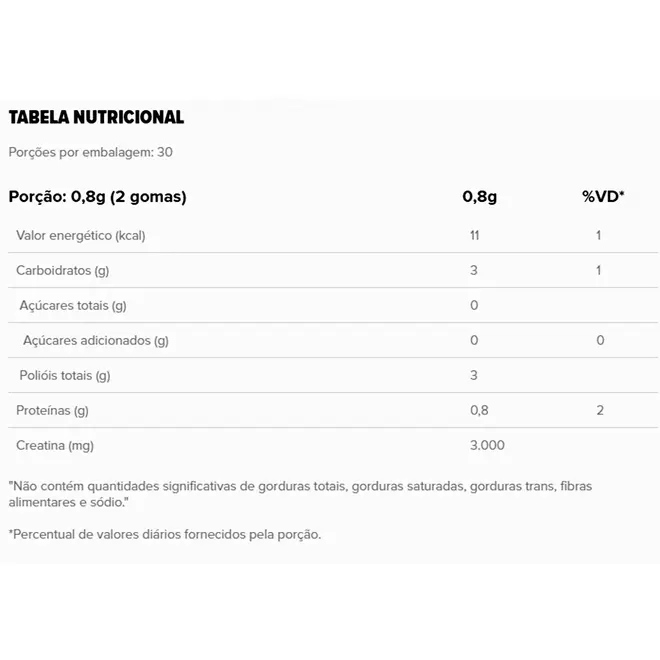Click the TABELA NUTRICIONAL heading
This screenshot has width=660, height=660.
coord(96,117)
